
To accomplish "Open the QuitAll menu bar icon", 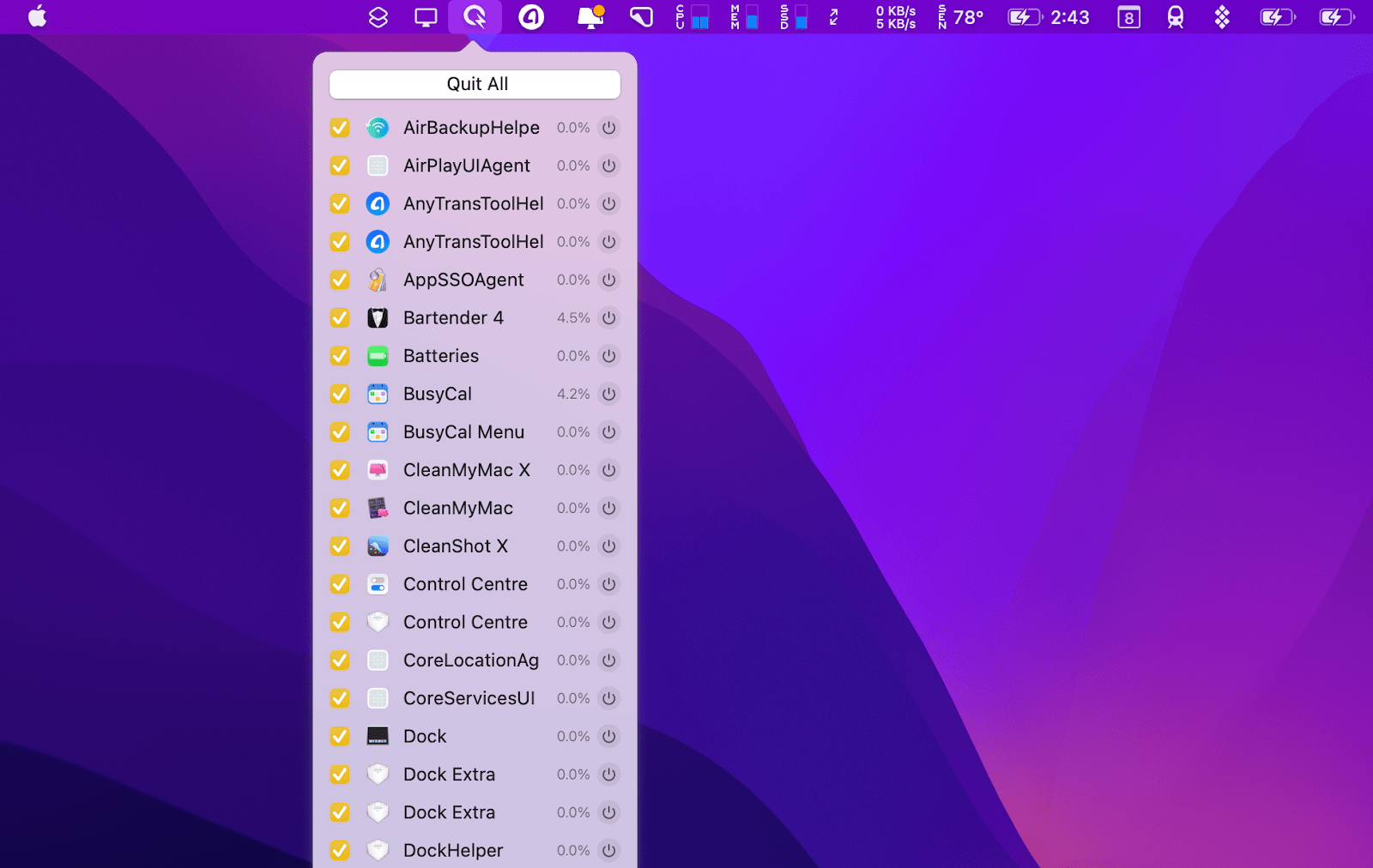I will point(475,16).
